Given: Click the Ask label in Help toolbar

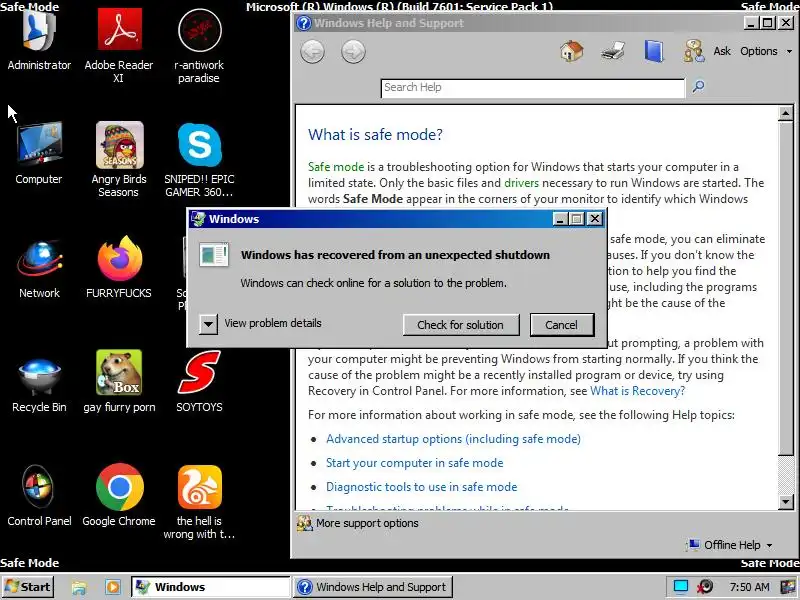Looking at the screenshot, I should coord(722,51).
